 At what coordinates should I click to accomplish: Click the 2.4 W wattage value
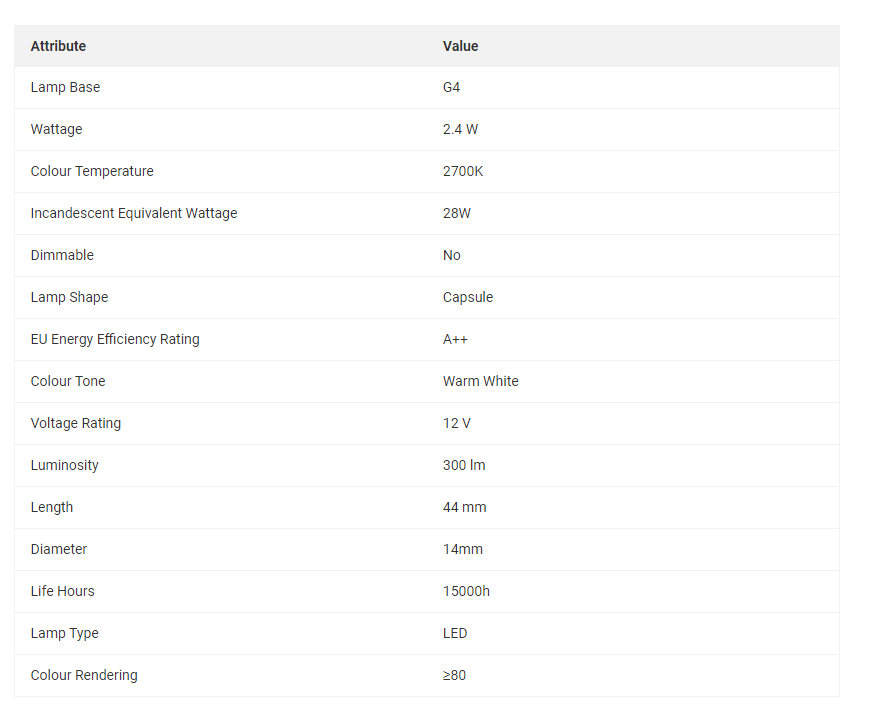[x=460, y=129]
